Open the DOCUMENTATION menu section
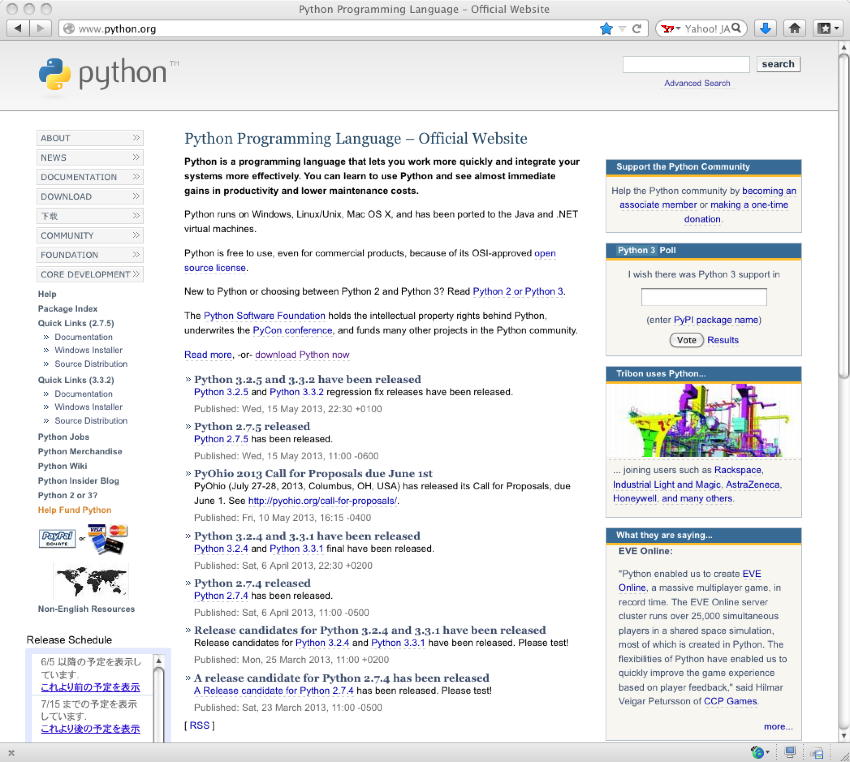850x762 pixels. coord(90,177)
